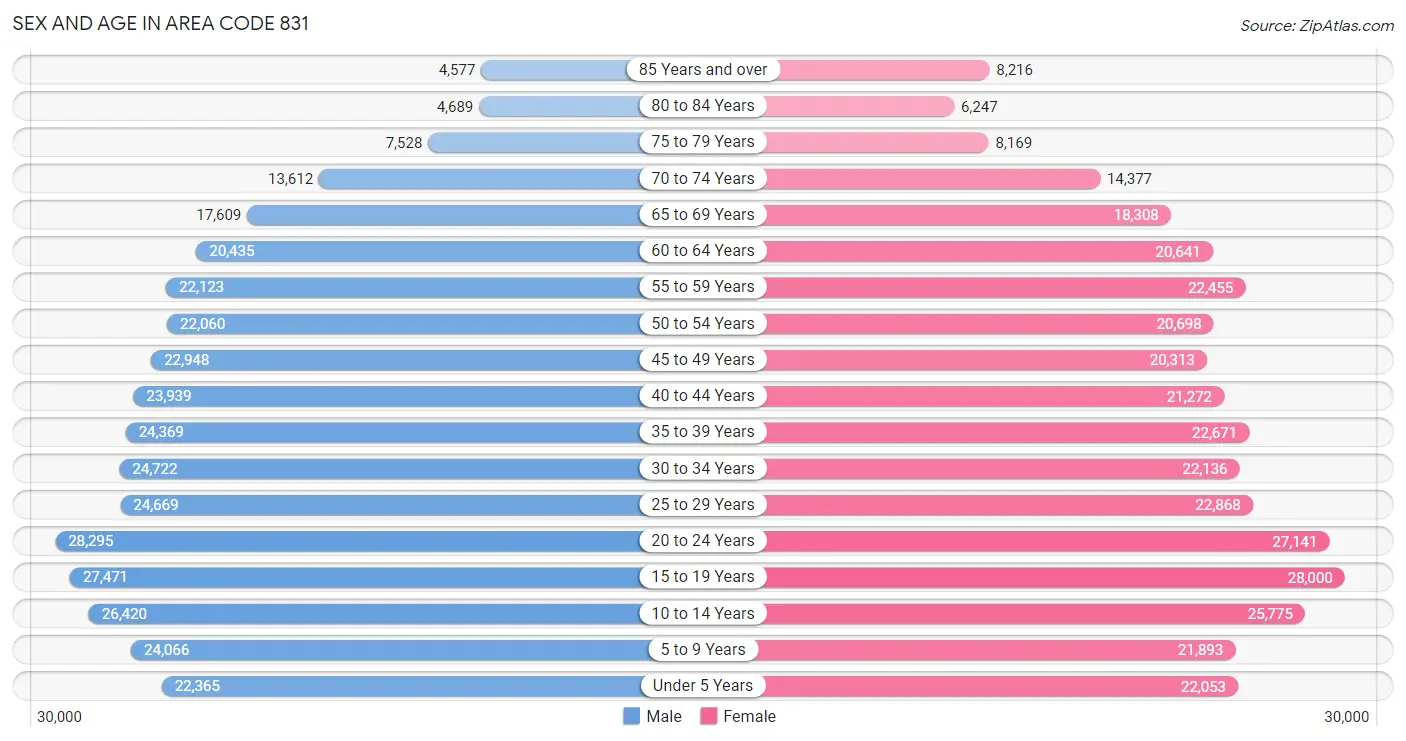The height and width of the screenshot is (741, 1406).
Task: Click the male 70 to 74 Years bar
Action: [480, 179]
